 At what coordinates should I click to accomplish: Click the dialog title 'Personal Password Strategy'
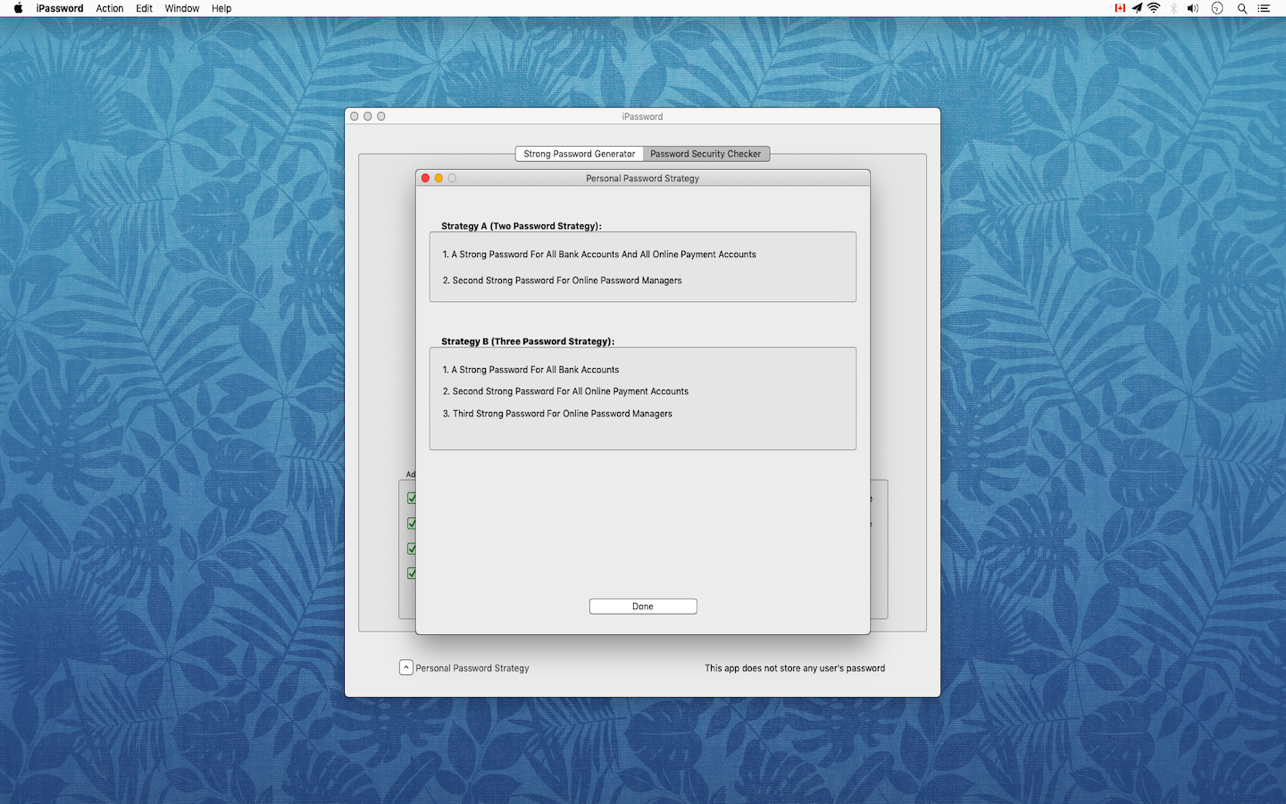643,178
